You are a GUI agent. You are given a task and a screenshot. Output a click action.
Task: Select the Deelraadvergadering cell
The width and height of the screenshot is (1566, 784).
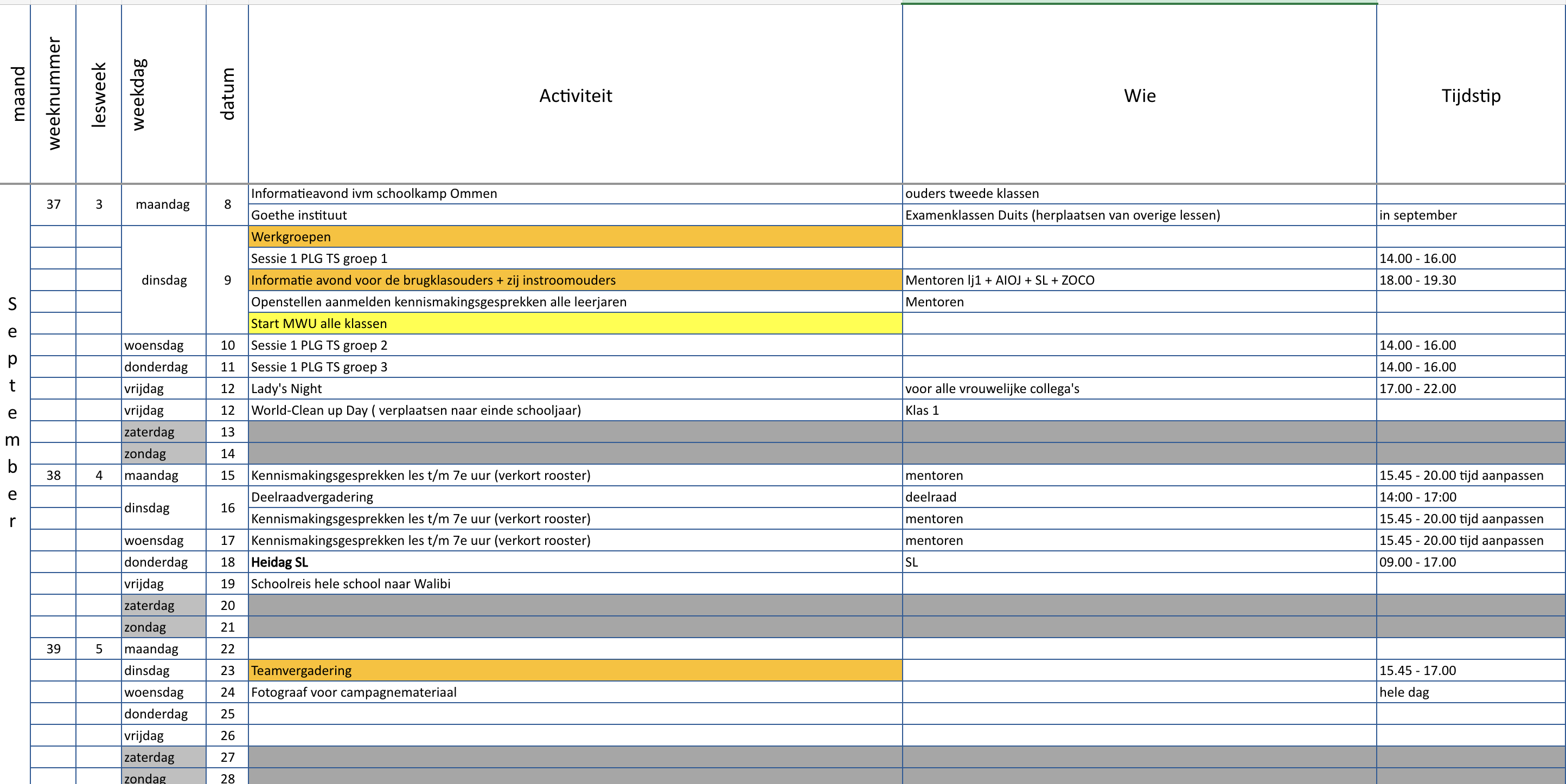pyautogui.click(x=575, y=497)
